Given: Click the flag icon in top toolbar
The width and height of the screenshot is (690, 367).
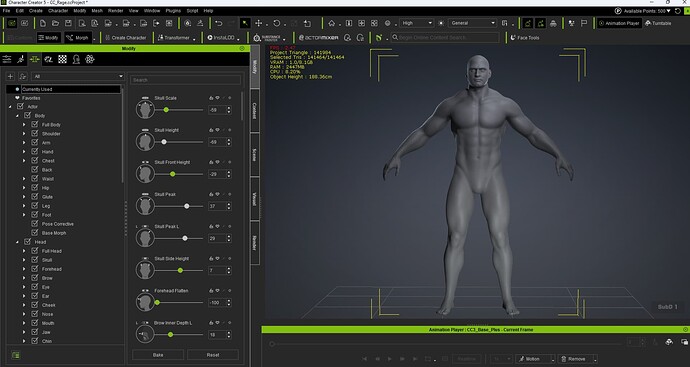Looking at the screenshot, I should click(x=584, y=23).
